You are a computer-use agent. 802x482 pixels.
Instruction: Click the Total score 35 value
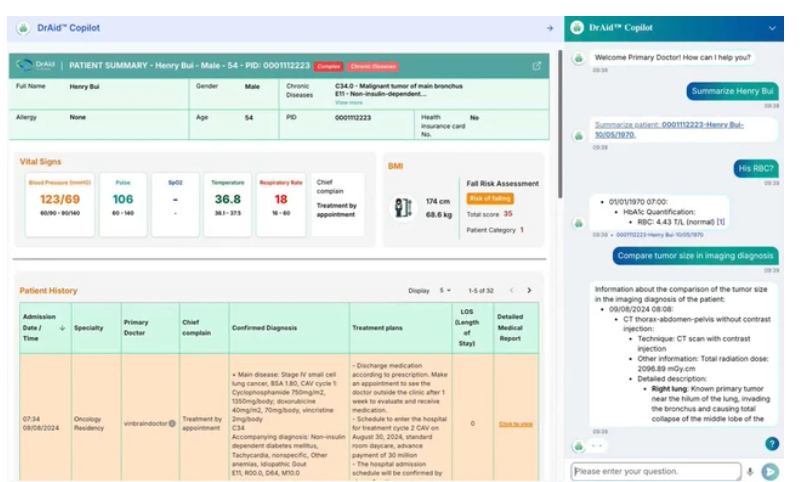[508, 214]
